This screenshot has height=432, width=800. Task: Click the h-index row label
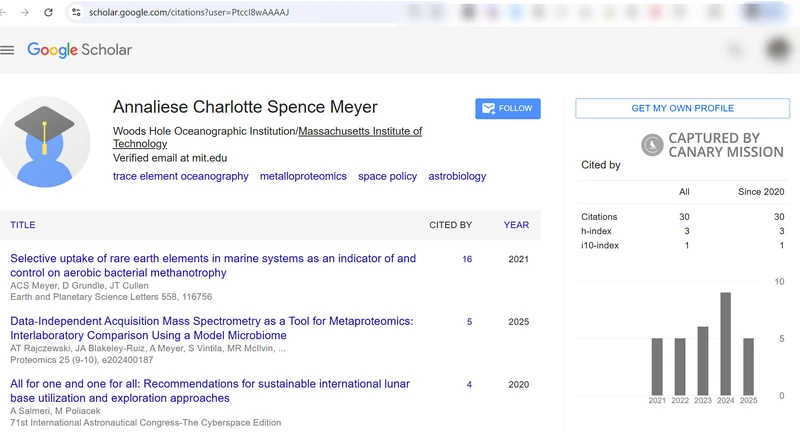[x=596, y=231]
